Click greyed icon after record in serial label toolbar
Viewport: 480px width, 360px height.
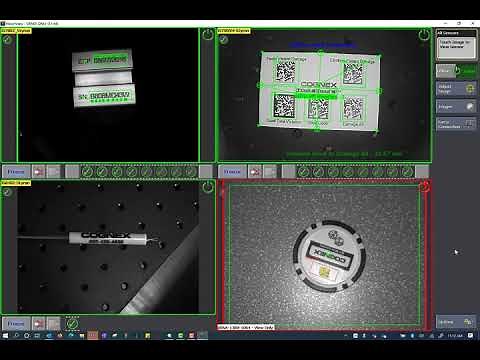coord(53,172)
